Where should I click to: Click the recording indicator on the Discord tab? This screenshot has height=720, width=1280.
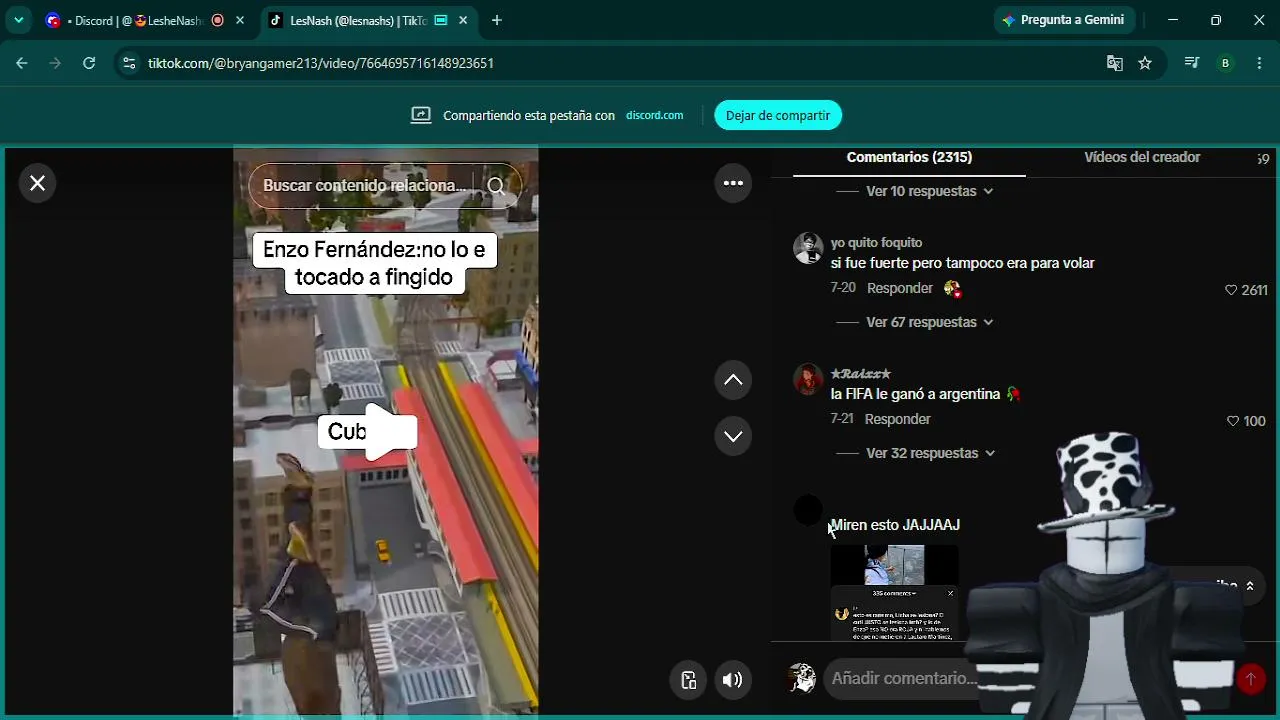tap(217, 20)
